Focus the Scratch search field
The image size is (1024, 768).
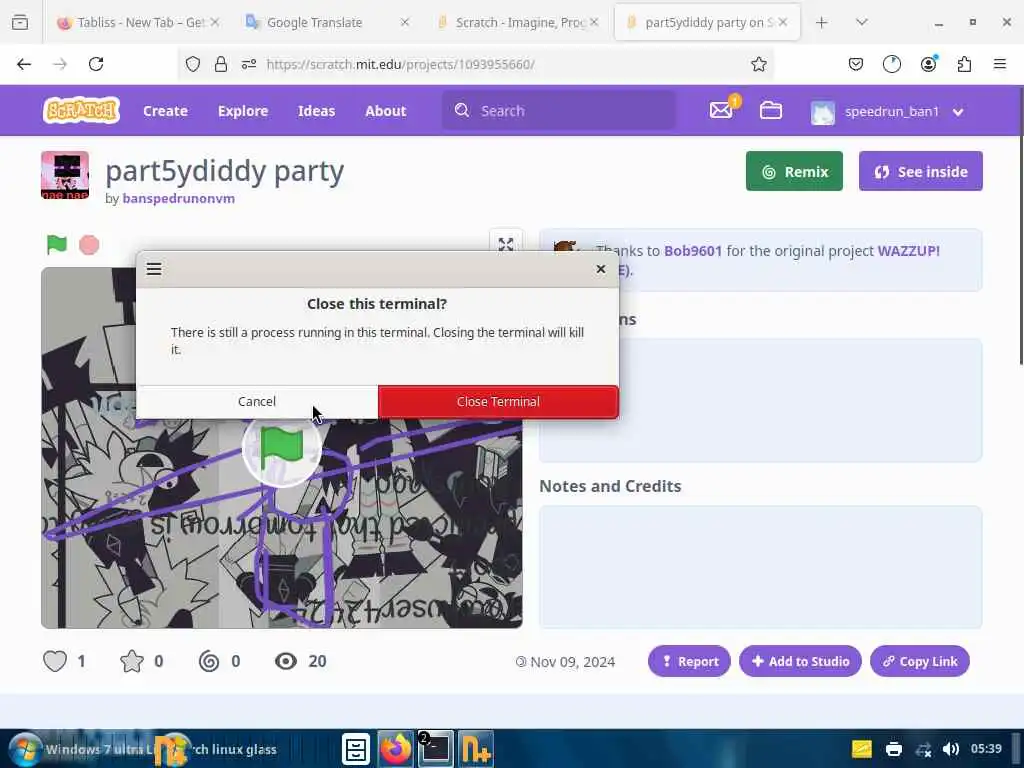(x=559, y=110)
